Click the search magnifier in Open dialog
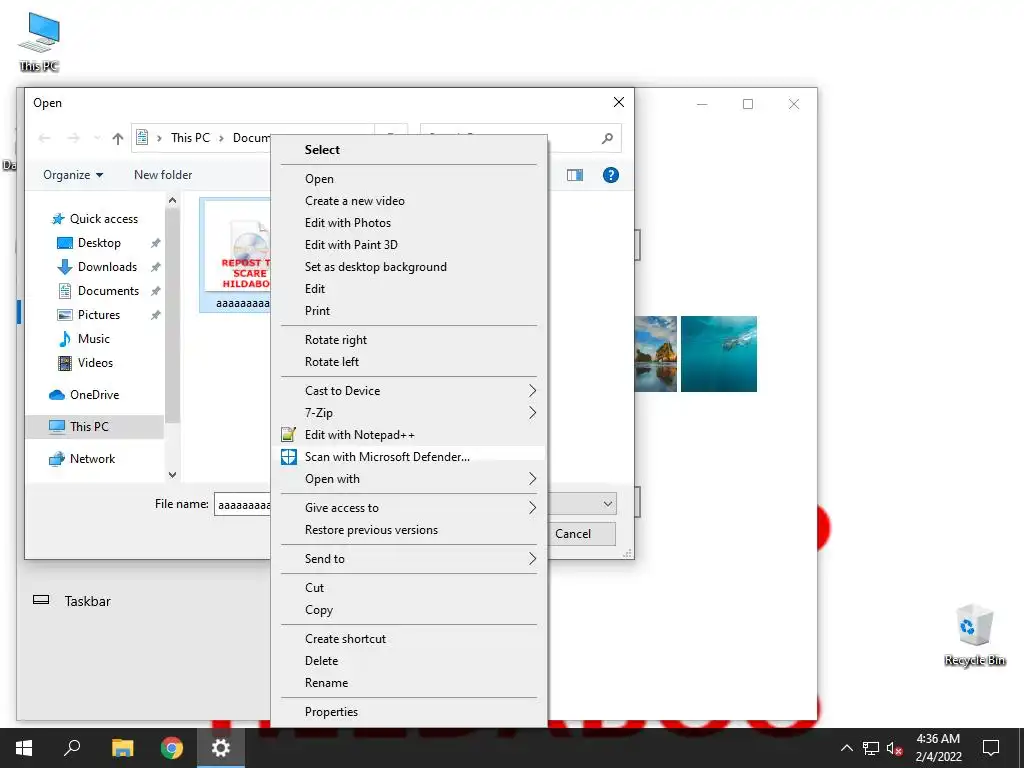Screen dimensions: 1024x768 coord(607,138)
